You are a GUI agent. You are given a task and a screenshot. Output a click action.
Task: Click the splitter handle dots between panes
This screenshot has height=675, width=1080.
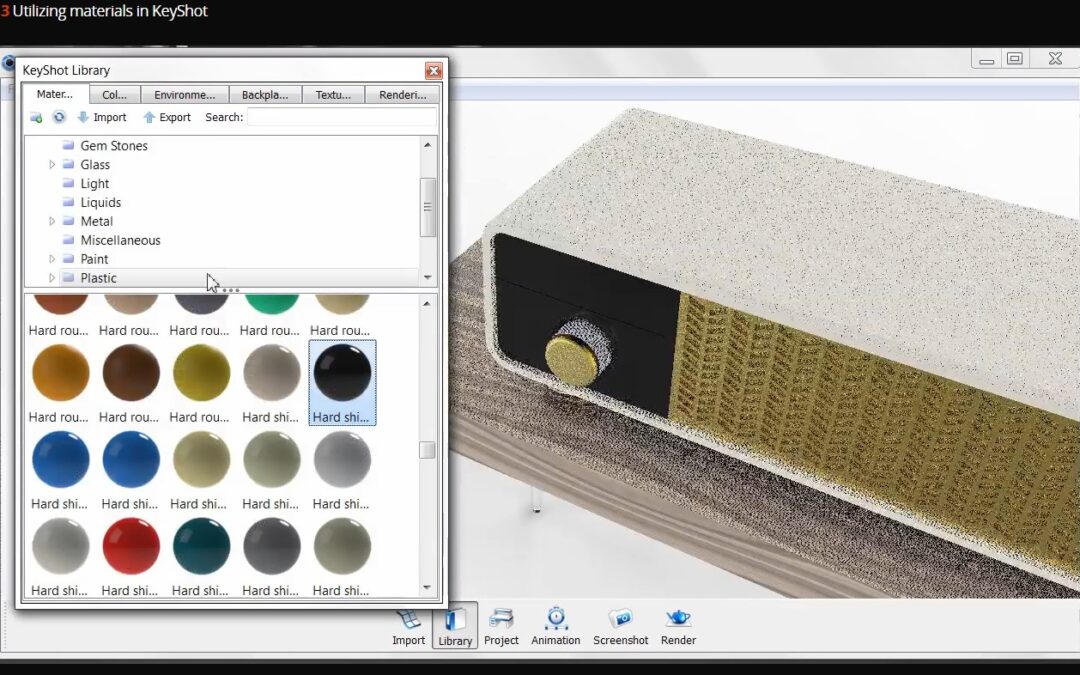coord(231,290)
